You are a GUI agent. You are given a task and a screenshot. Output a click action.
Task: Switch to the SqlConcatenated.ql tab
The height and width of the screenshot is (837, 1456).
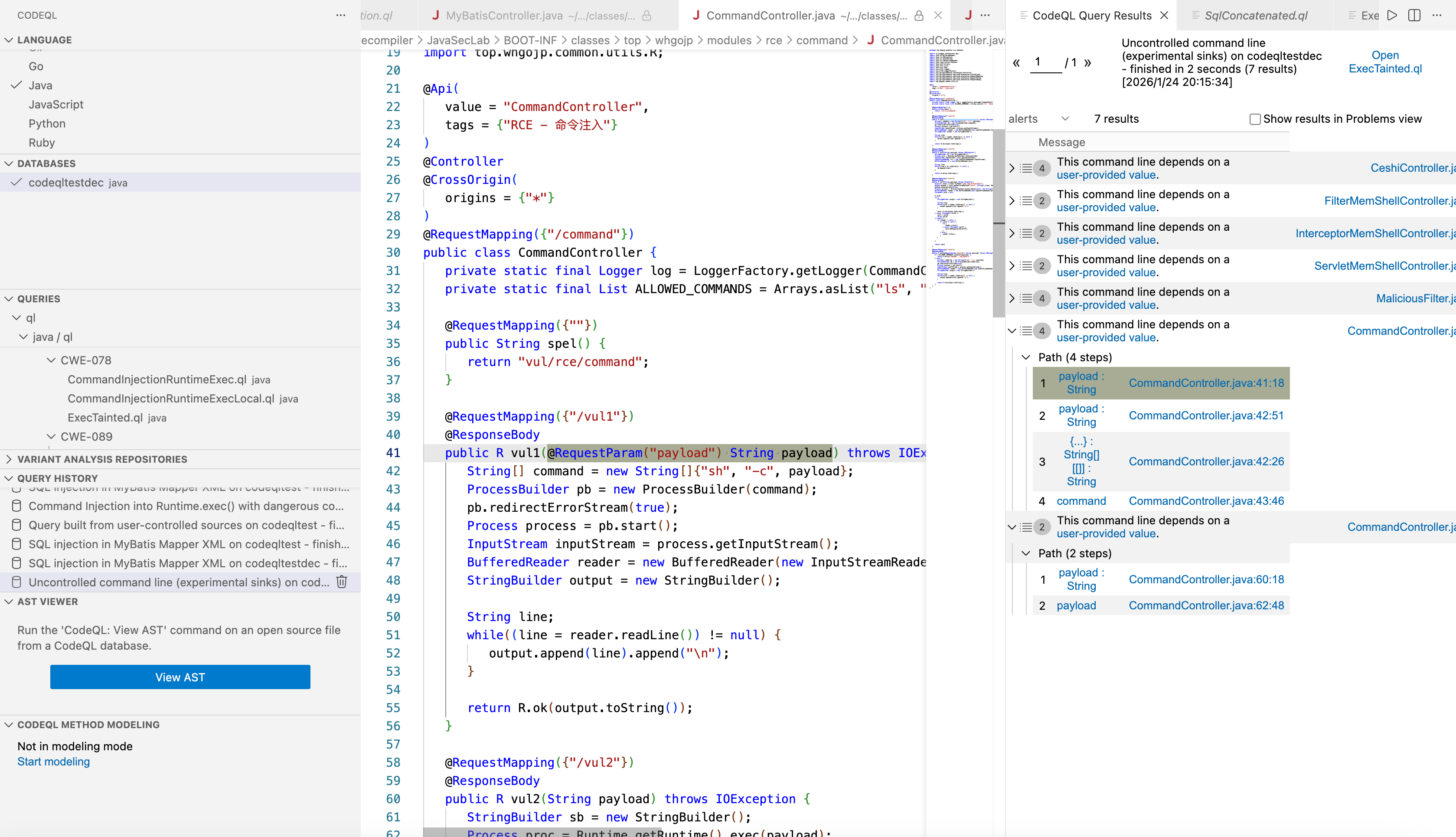pos(1256,16)
